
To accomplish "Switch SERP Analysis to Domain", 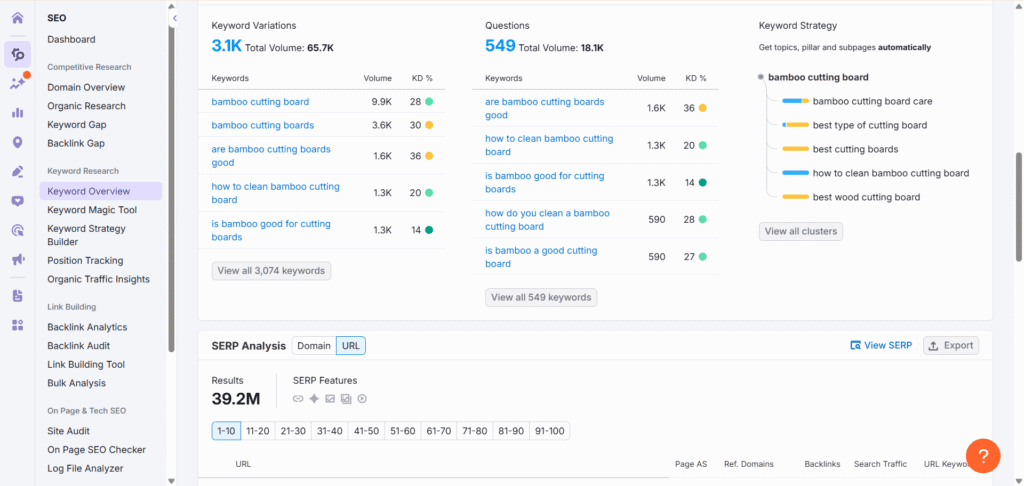I will pyautogui.click(x=314, y=346).
